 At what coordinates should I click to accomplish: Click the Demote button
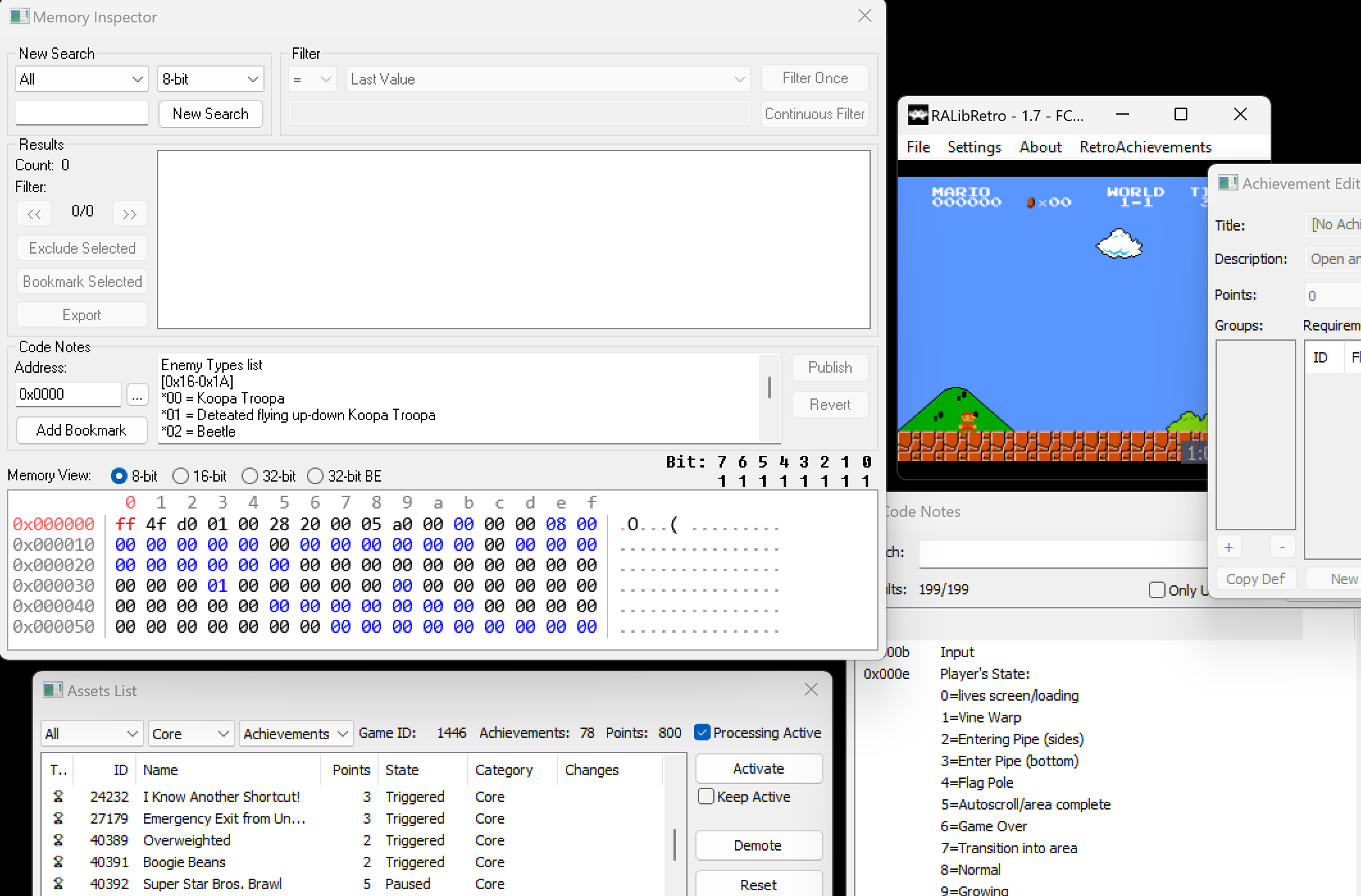tap(759, 845)
